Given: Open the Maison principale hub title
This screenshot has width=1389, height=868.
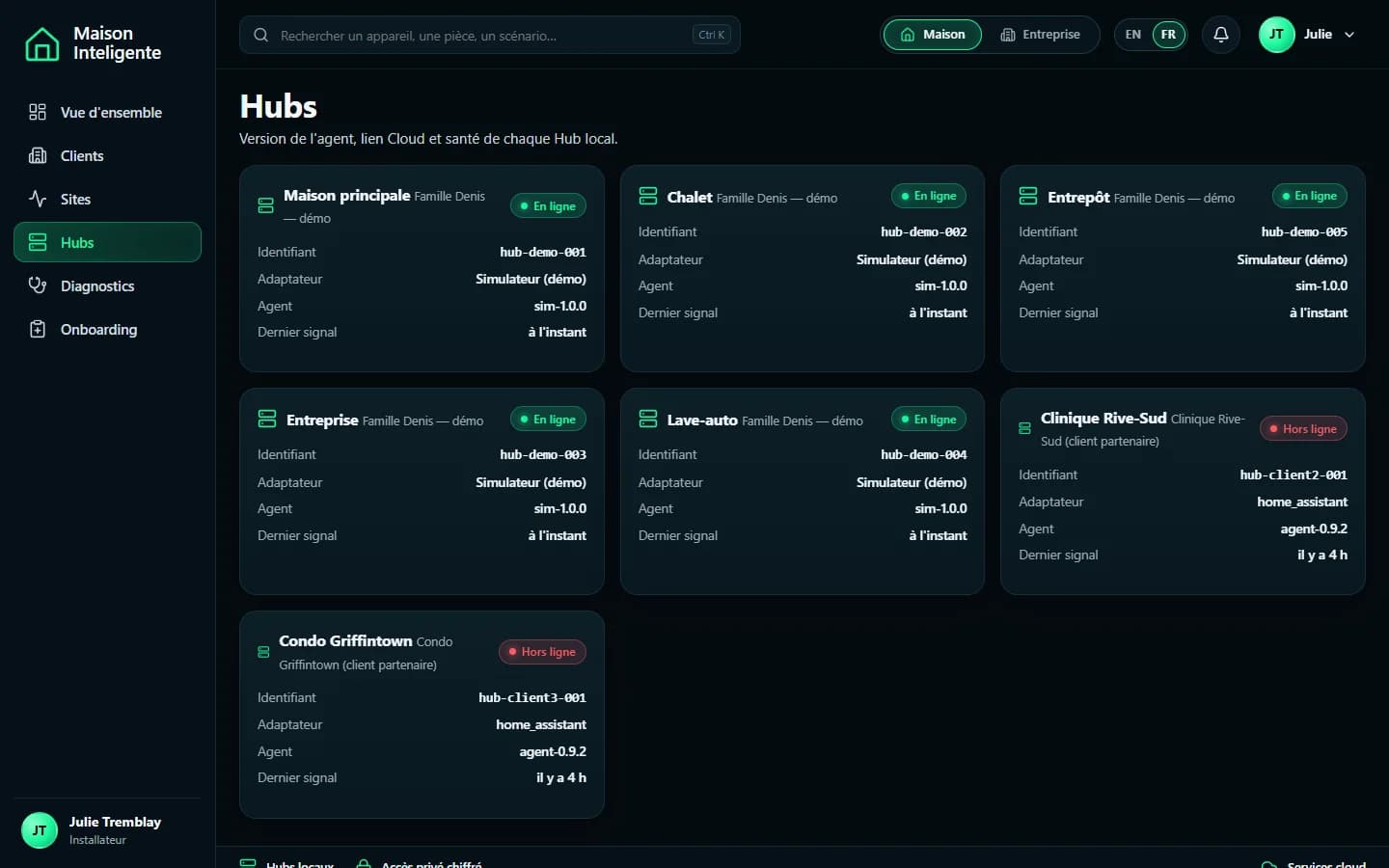Looking at the screenshot, I should (347, 196).
